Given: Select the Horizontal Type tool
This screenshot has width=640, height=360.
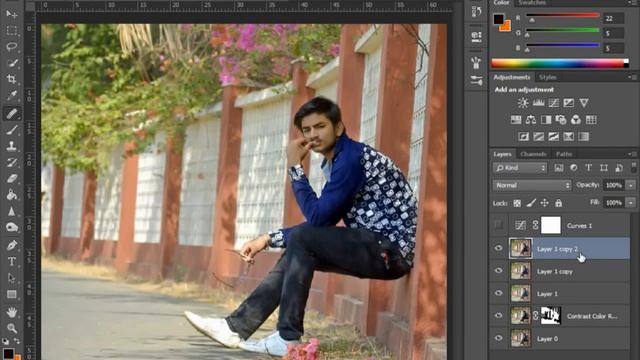Looking at the screenshot, I should click(12, 261).
